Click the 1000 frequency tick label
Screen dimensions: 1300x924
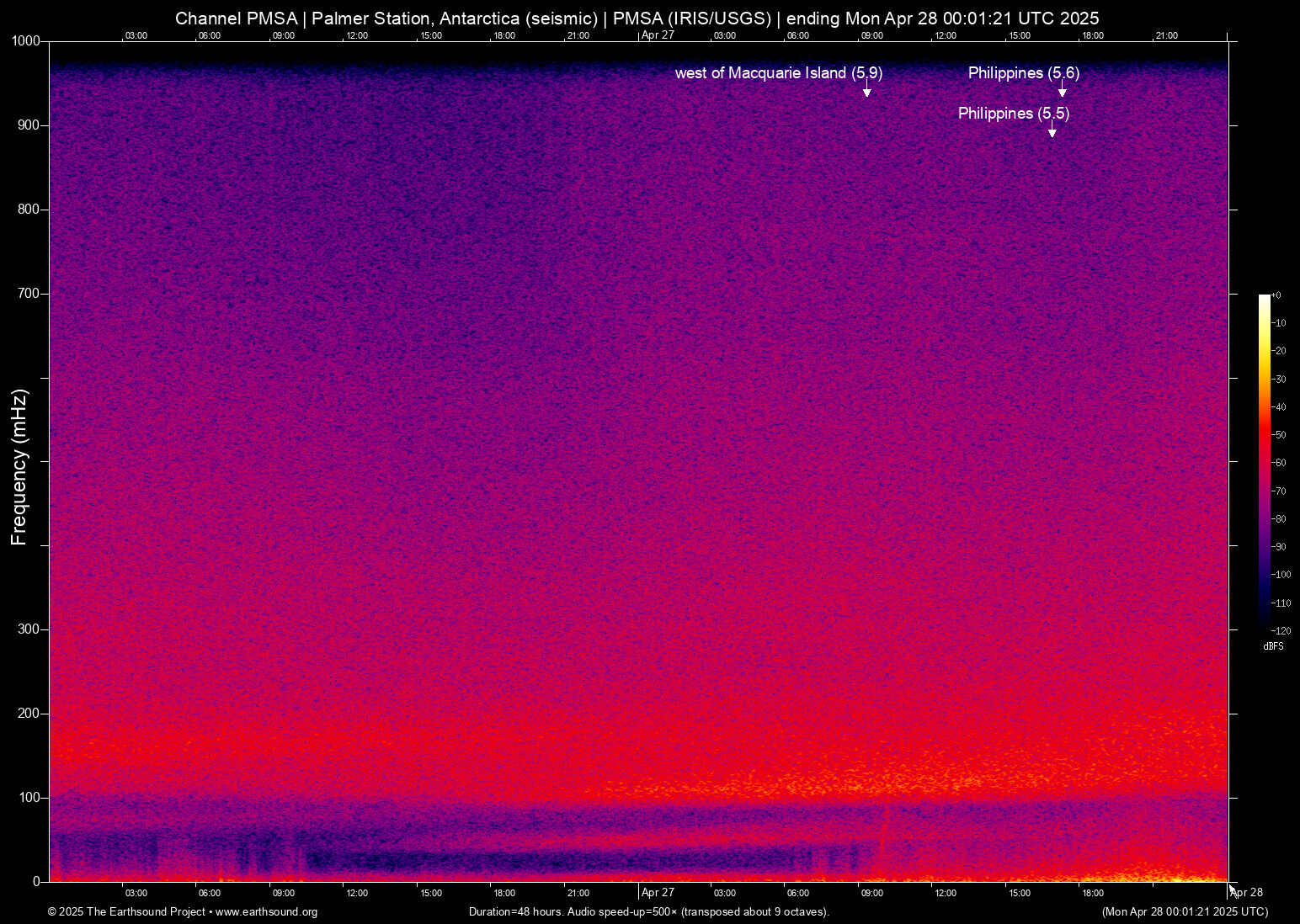(27, 41)
